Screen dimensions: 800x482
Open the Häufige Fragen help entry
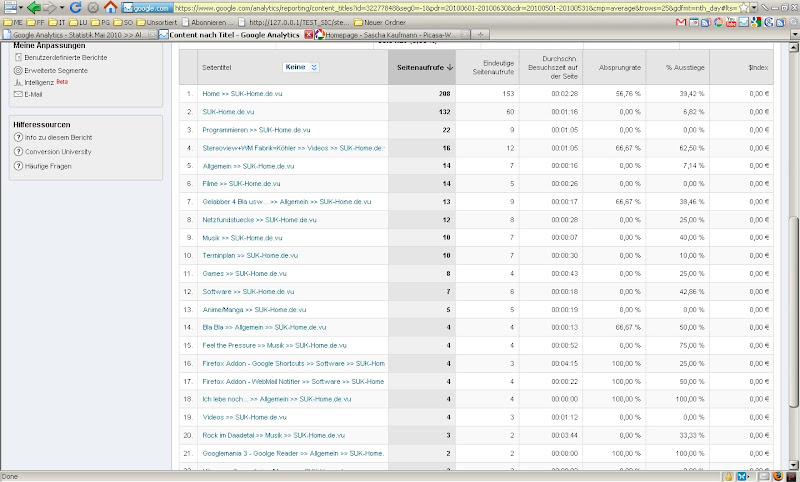[x=51, y=164]
